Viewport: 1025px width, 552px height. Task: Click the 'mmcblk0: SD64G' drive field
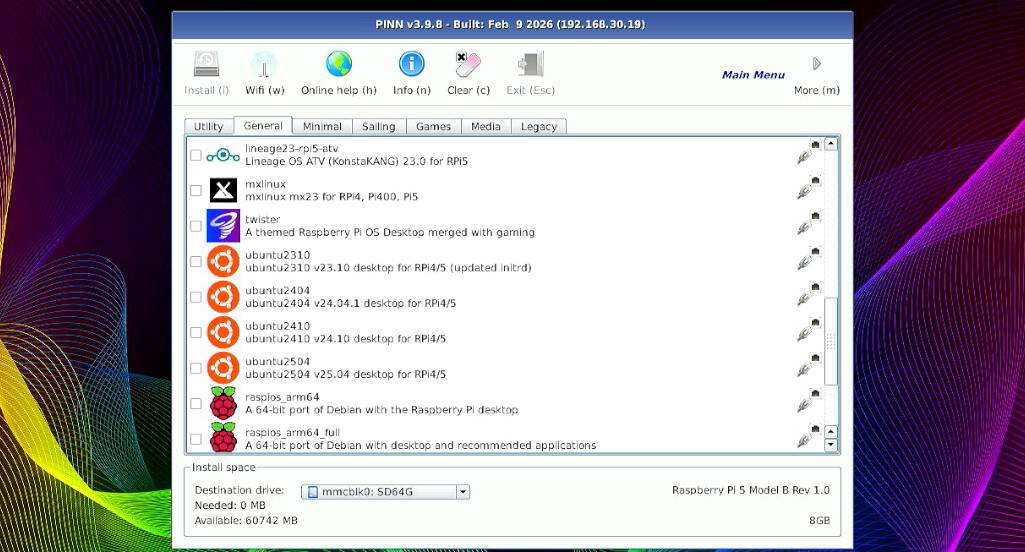(x=385, y=492)
